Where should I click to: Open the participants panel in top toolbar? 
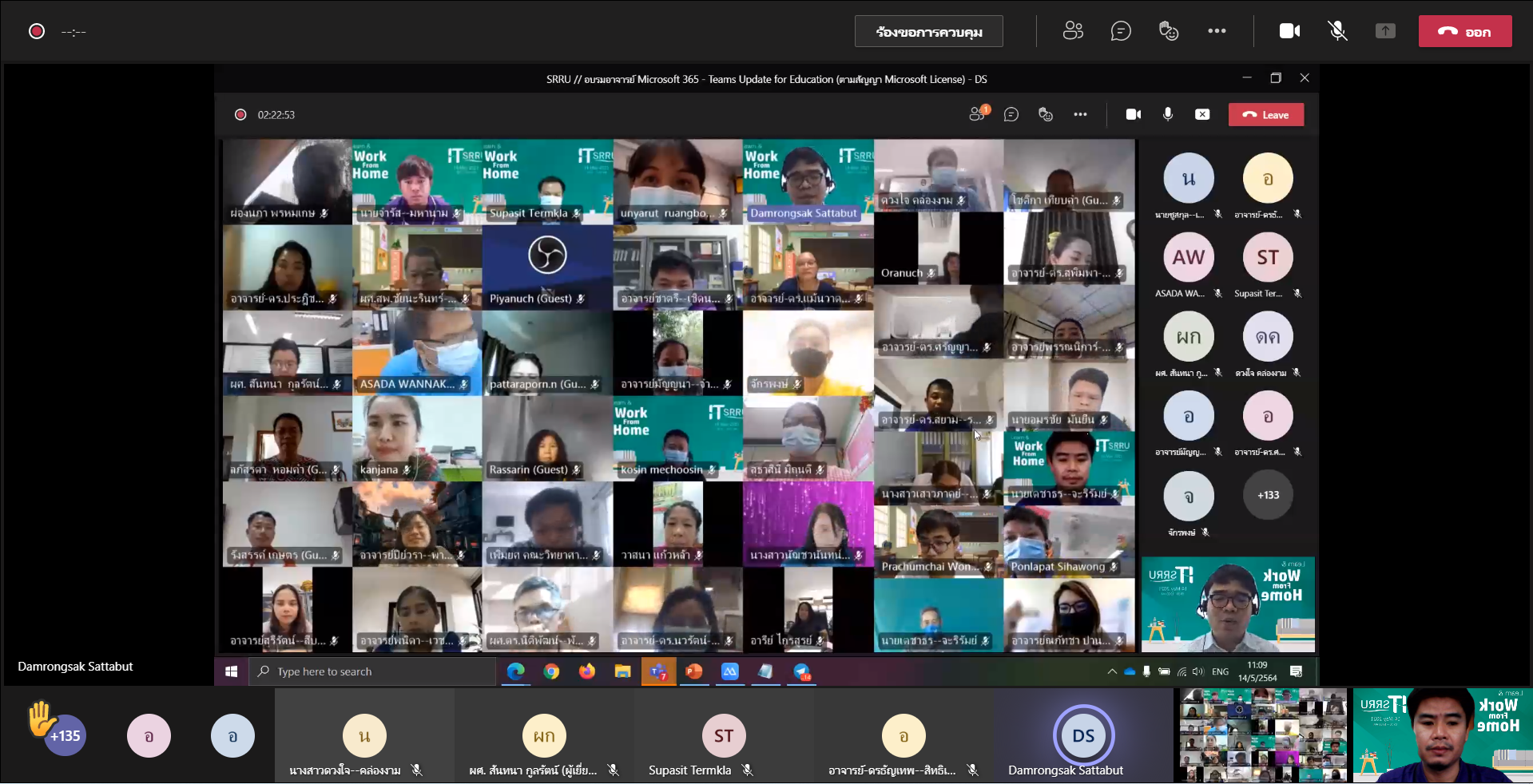pyautogui.click(x=1073, y=31)
